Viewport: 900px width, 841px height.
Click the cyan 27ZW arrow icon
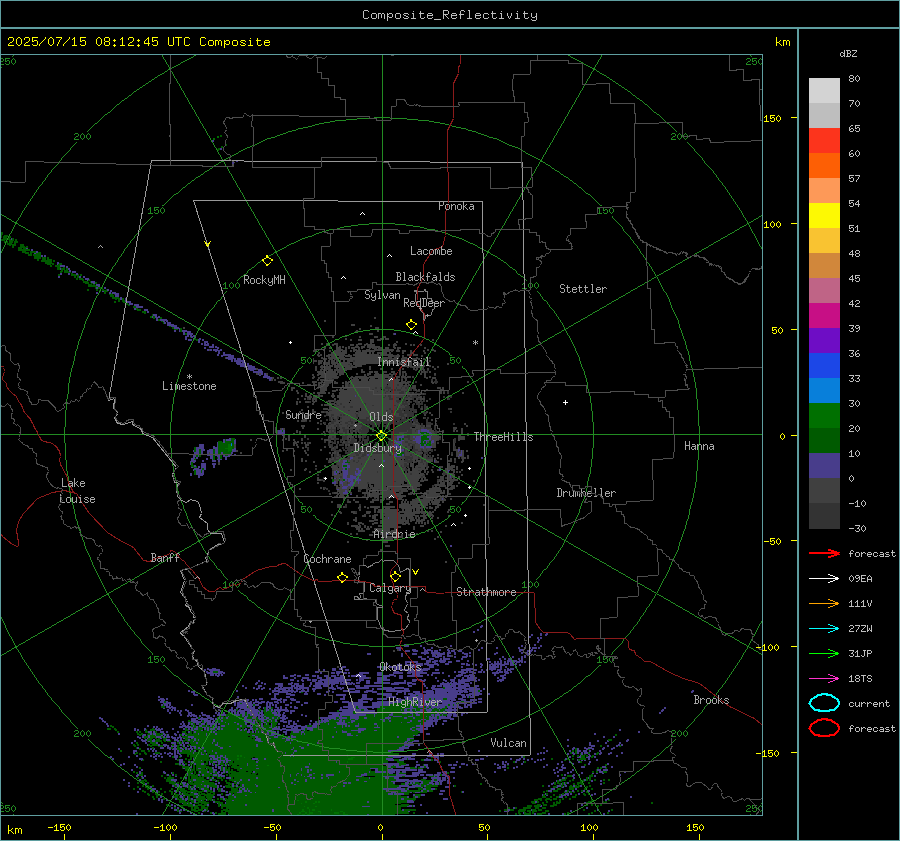(824, 629)
